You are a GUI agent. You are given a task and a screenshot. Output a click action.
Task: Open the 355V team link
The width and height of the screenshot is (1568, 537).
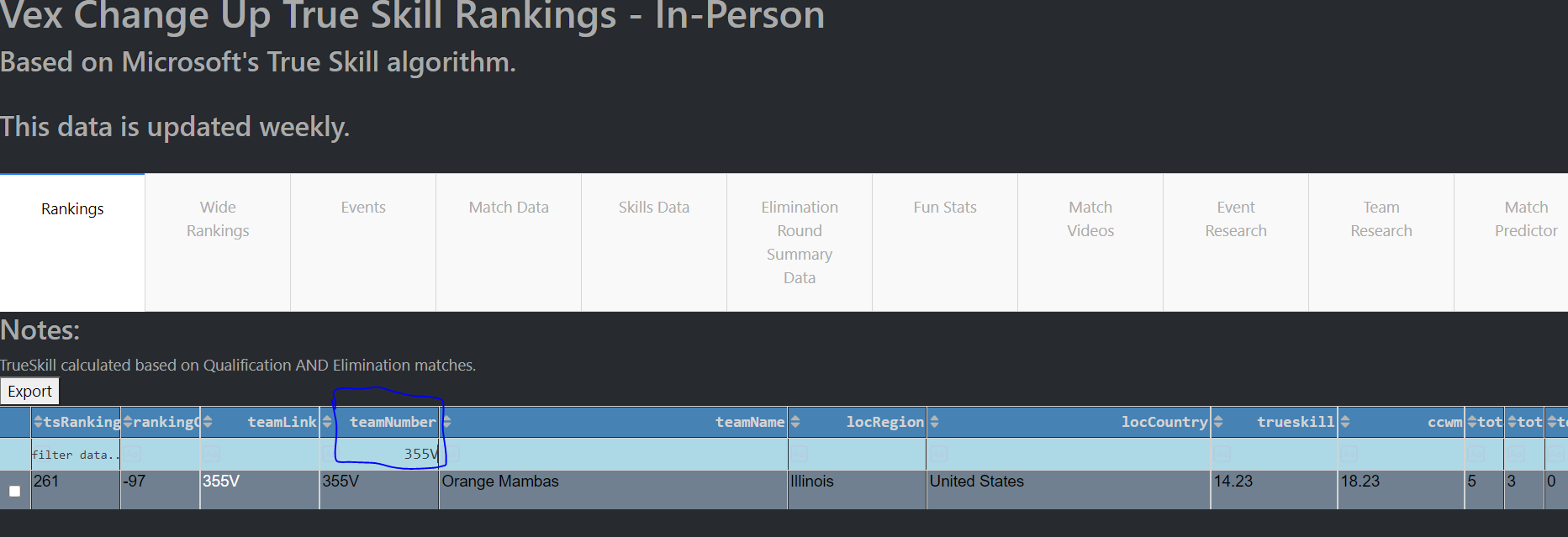coord(221,481)
